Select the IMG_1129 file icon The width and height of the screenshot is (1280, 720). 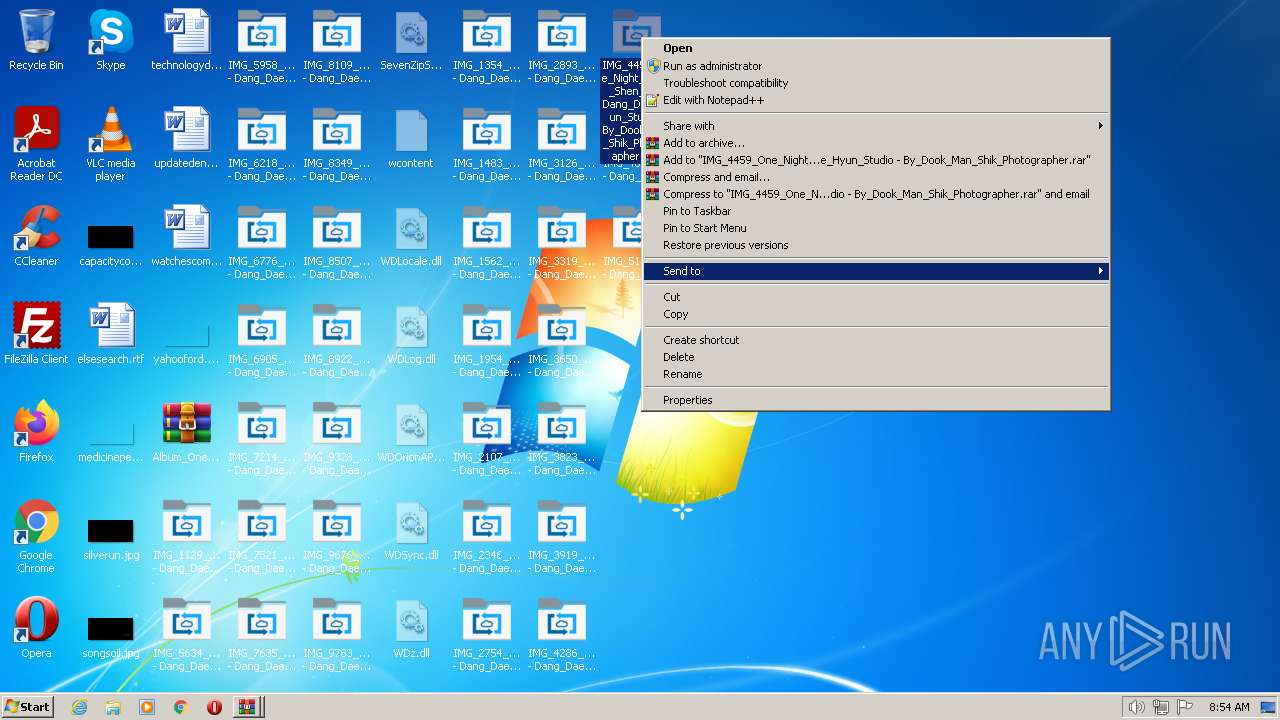[186, 536]
